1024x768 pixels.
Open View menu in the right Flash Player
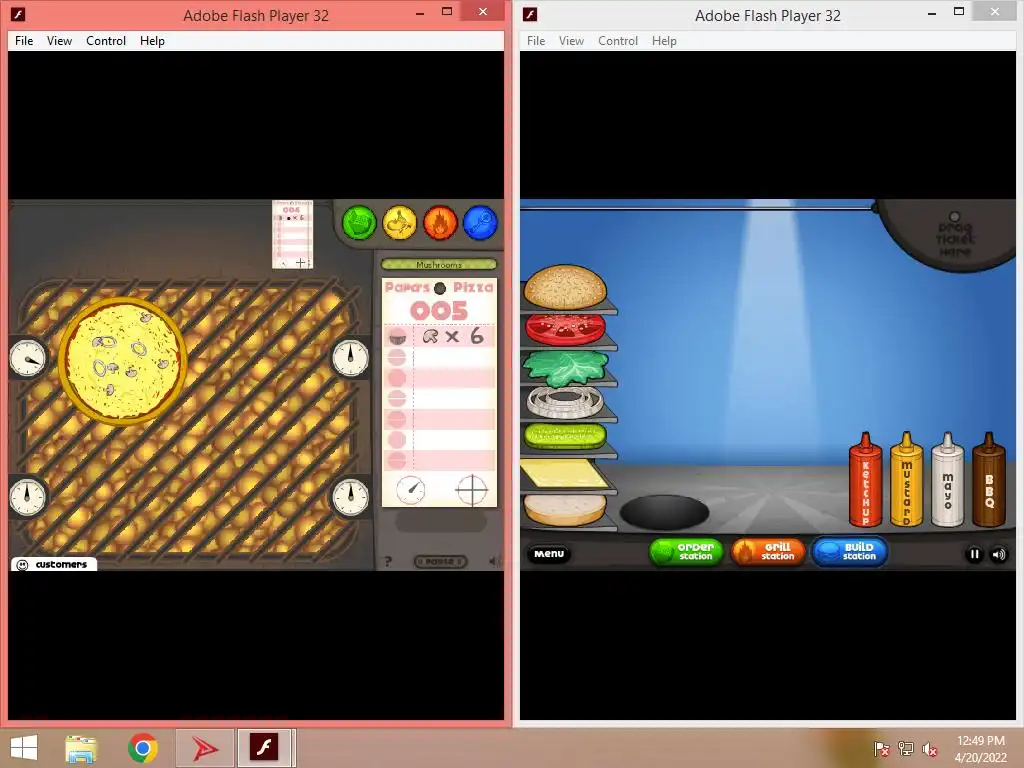pos(571,40)
